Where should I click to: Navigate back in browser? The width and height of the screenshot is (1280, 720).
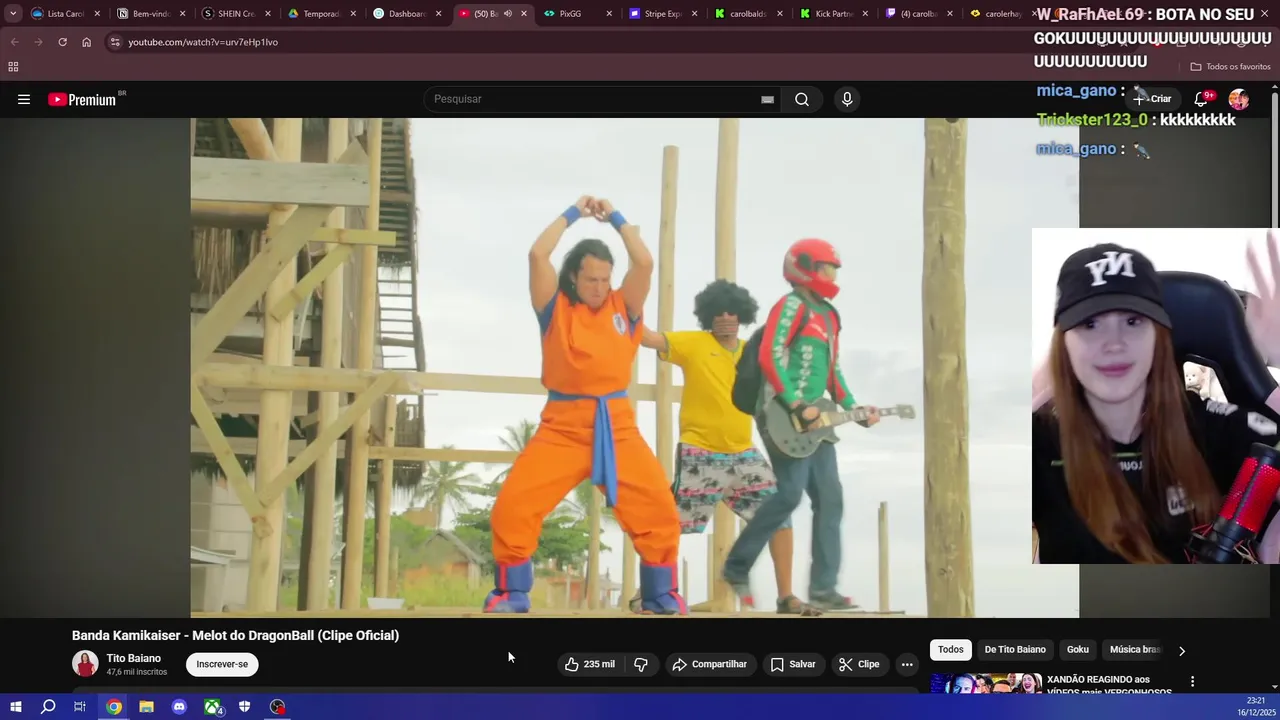pos(14,42)
